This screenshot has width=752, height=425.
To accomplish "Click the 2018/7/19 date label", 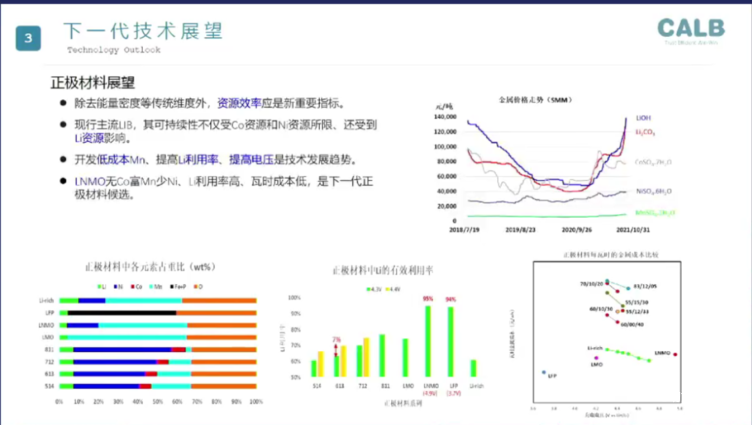I will point(464,230).
